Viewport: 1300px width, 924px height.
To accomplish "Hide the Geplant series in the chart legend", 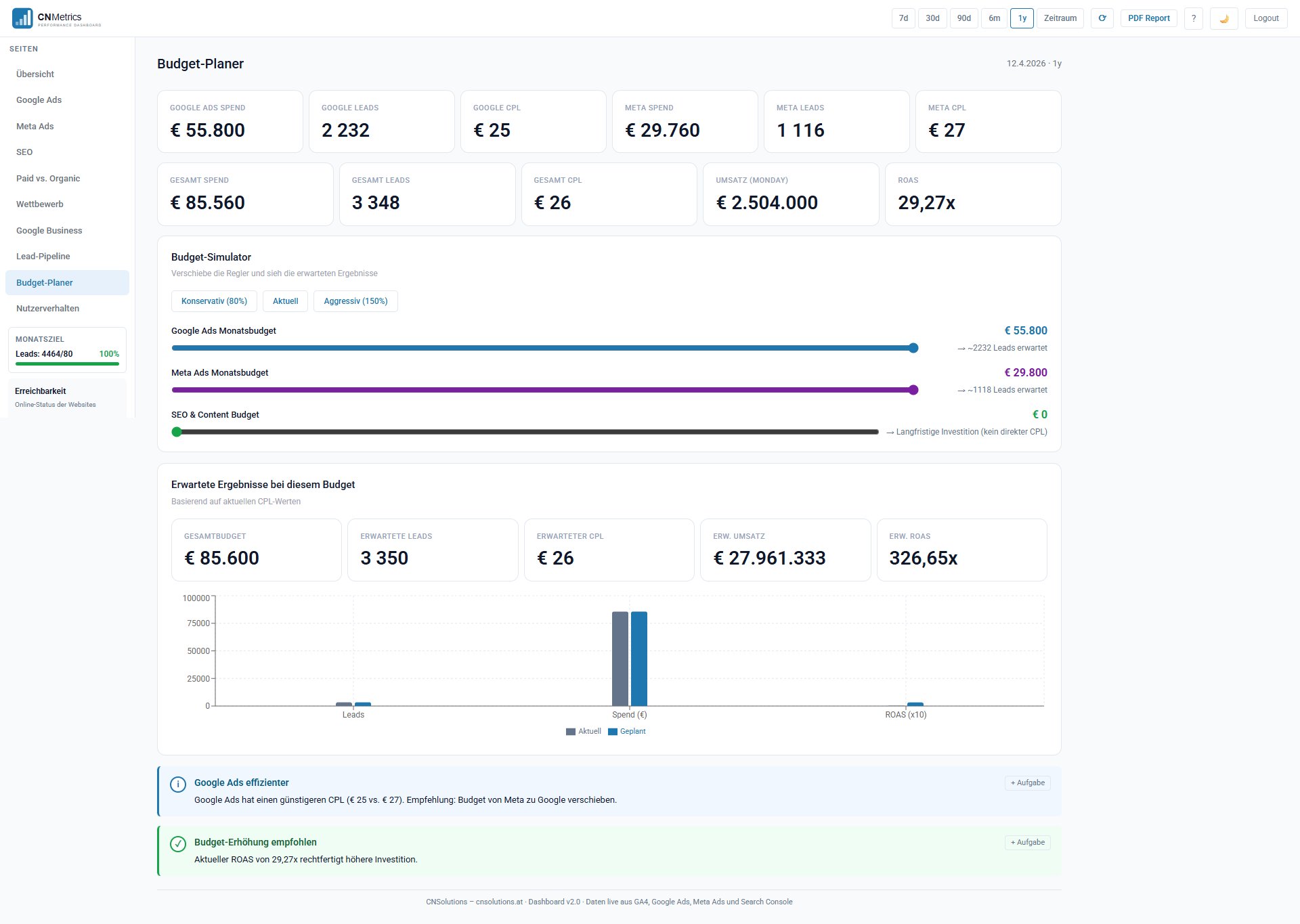I will coord(627,731).
